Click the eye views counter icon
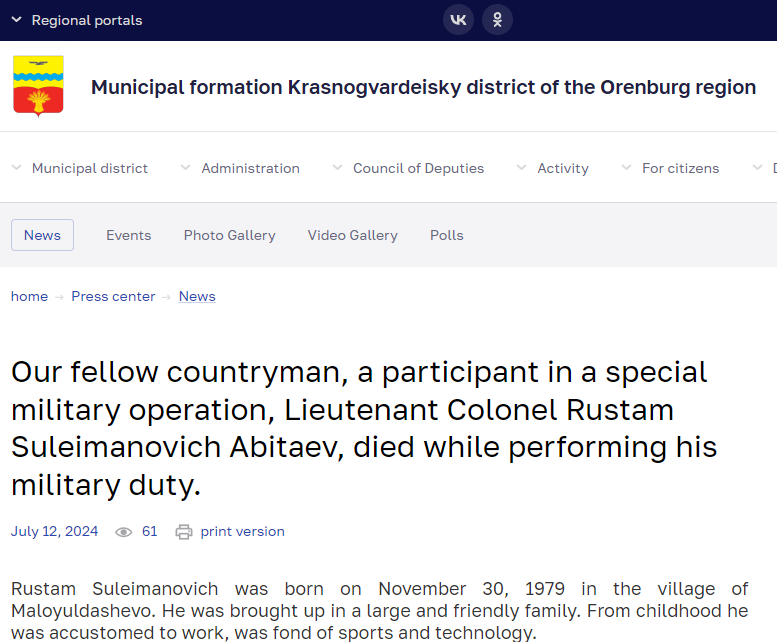Screen dimensions: 777x642 (123, 532)
